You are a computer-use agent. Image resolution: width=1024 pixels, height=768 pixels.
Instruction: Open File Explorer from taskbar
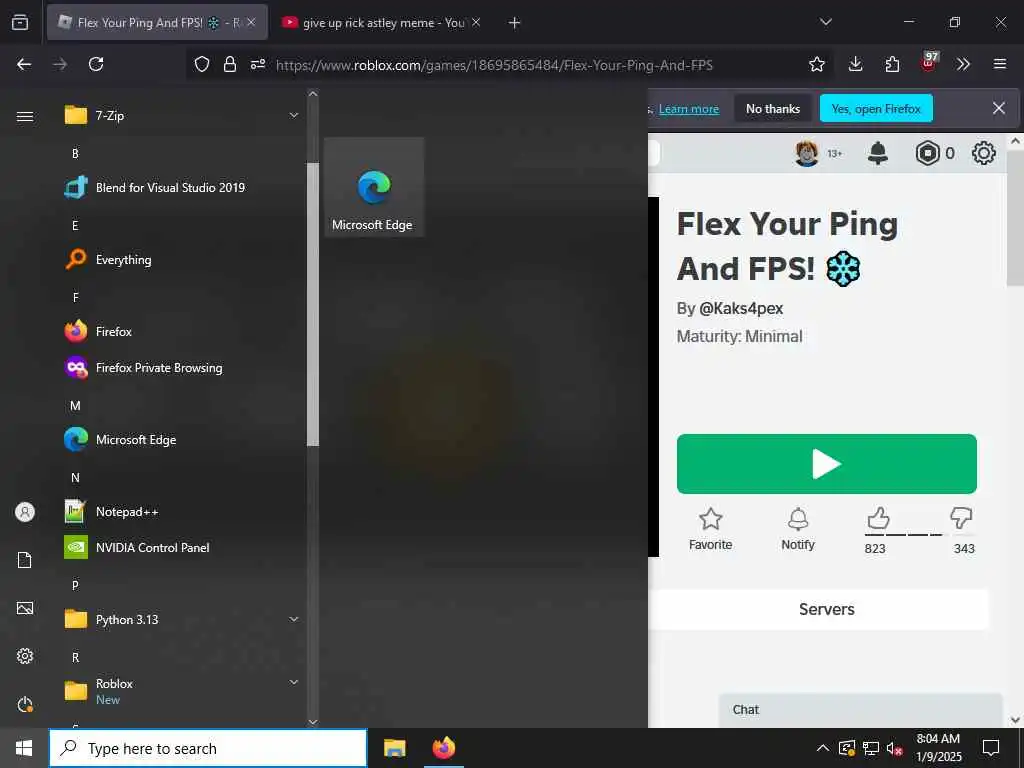click(394, 748)
